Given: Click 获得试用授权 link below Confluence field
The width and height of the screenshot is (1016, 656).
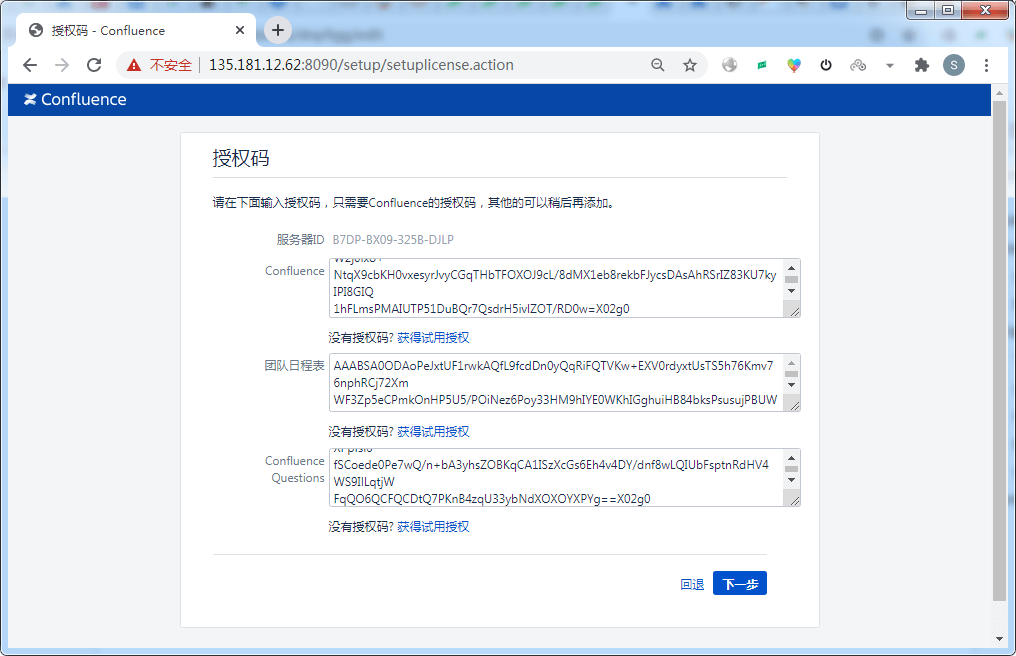Looking at the screenshot, I should [x=433, y=338].
